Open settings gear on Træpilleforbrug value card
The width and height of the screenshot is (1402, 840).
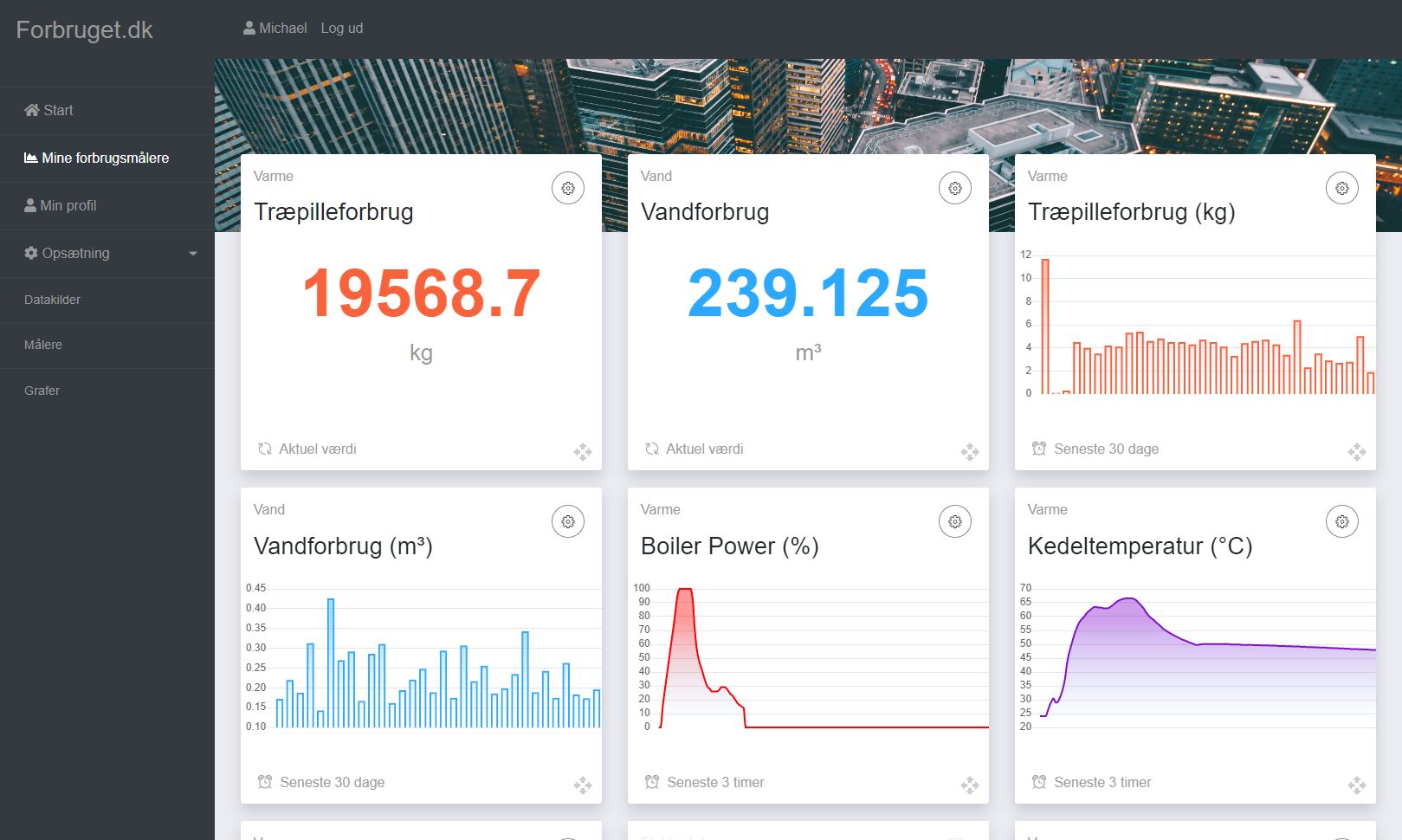point(568,188)
